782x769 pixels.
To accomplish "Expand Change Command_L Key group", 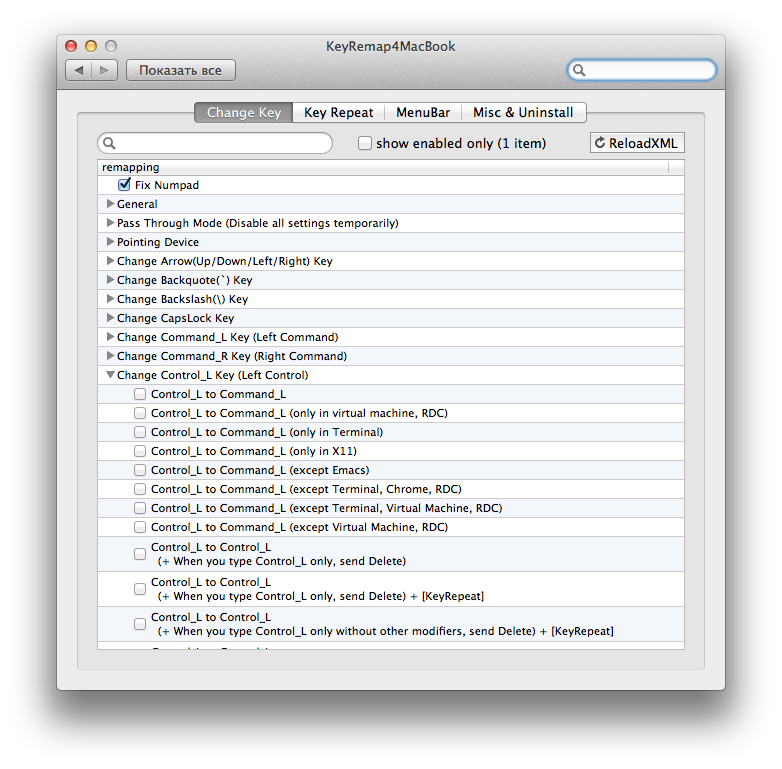I will (110, 337).
